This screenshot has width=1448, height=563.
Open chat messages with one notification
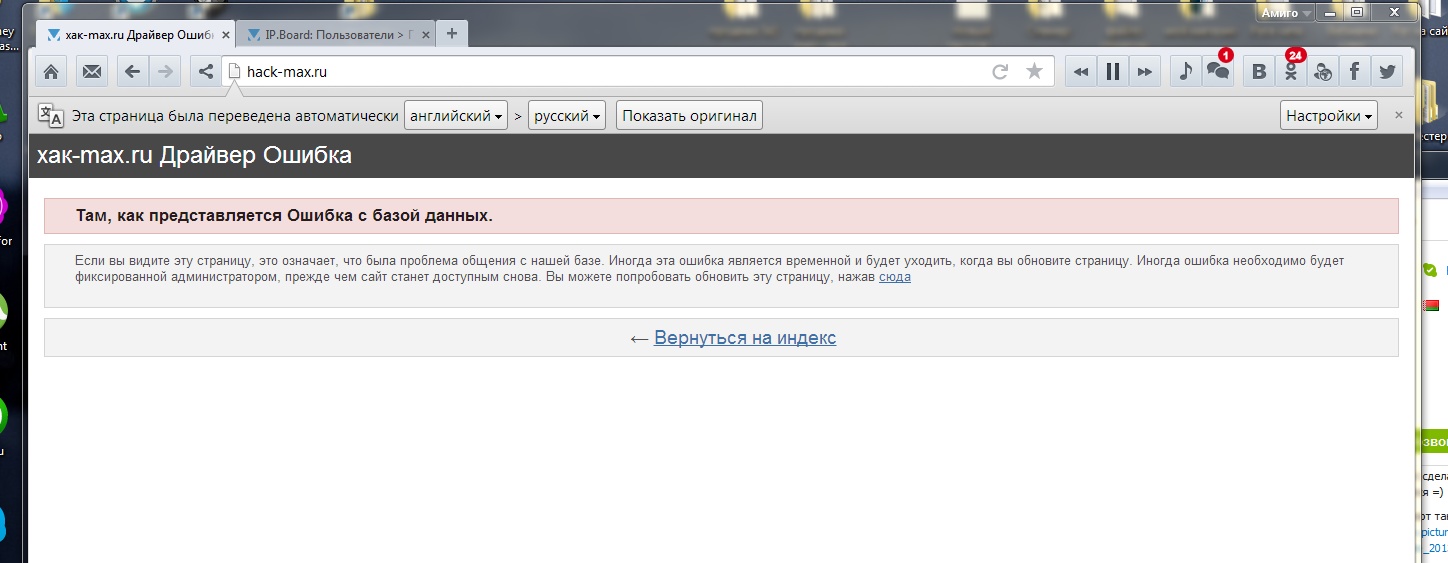pos(1218,71)
